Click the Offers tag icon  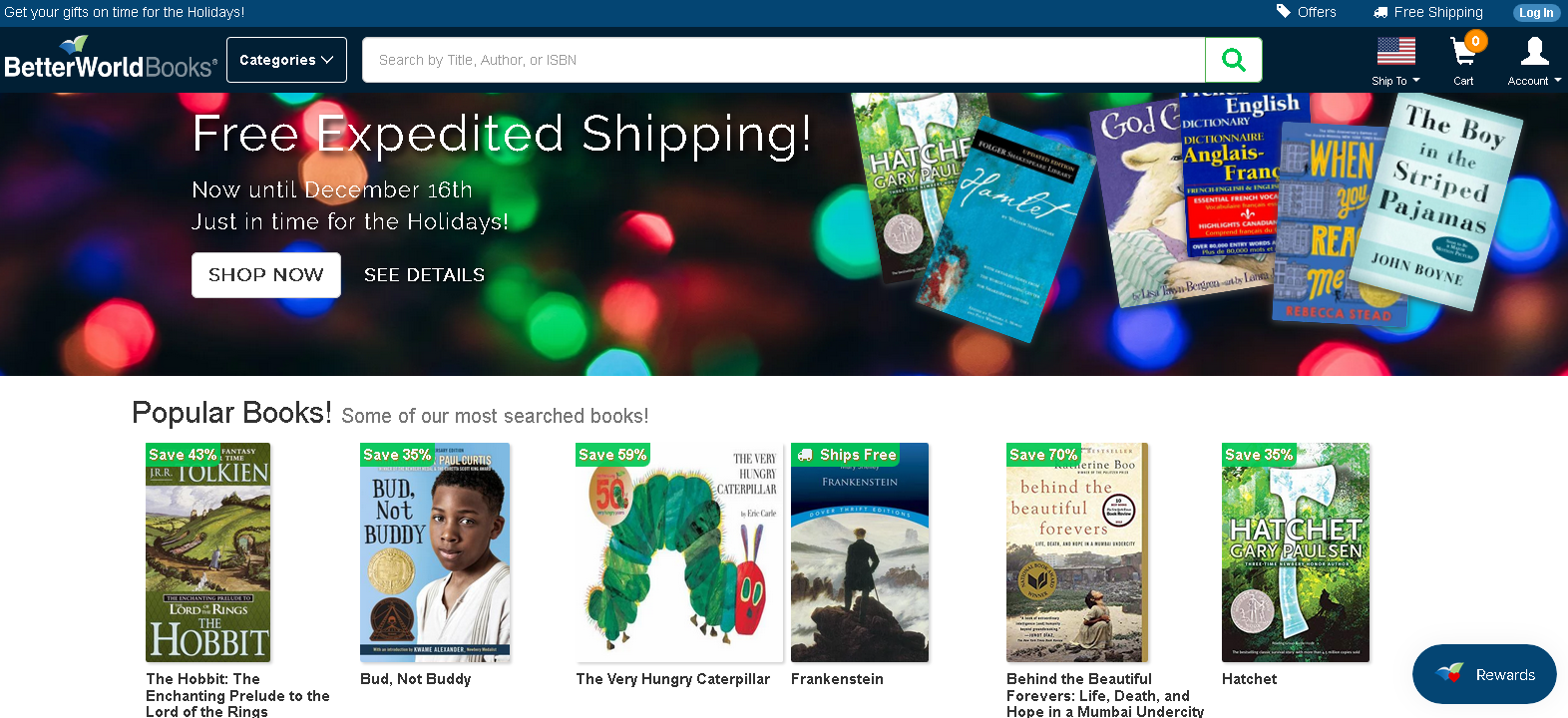pos(1284,12)
